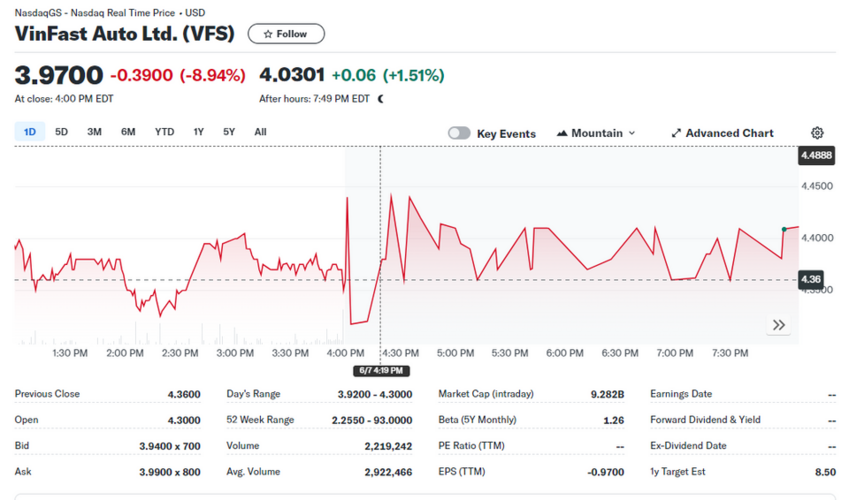Click the Forward Dividend & Yield label

(705, 420)
